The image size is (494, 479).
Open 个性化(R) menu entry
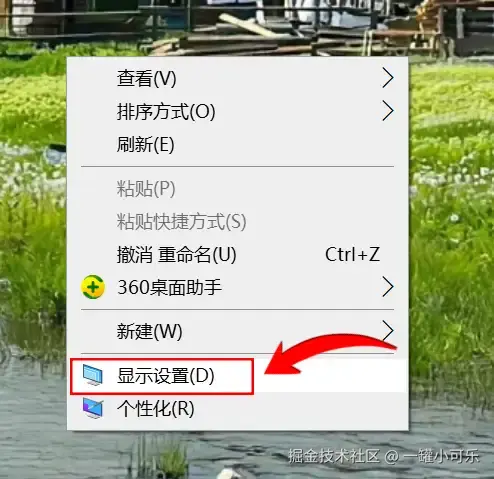[237, 408]
